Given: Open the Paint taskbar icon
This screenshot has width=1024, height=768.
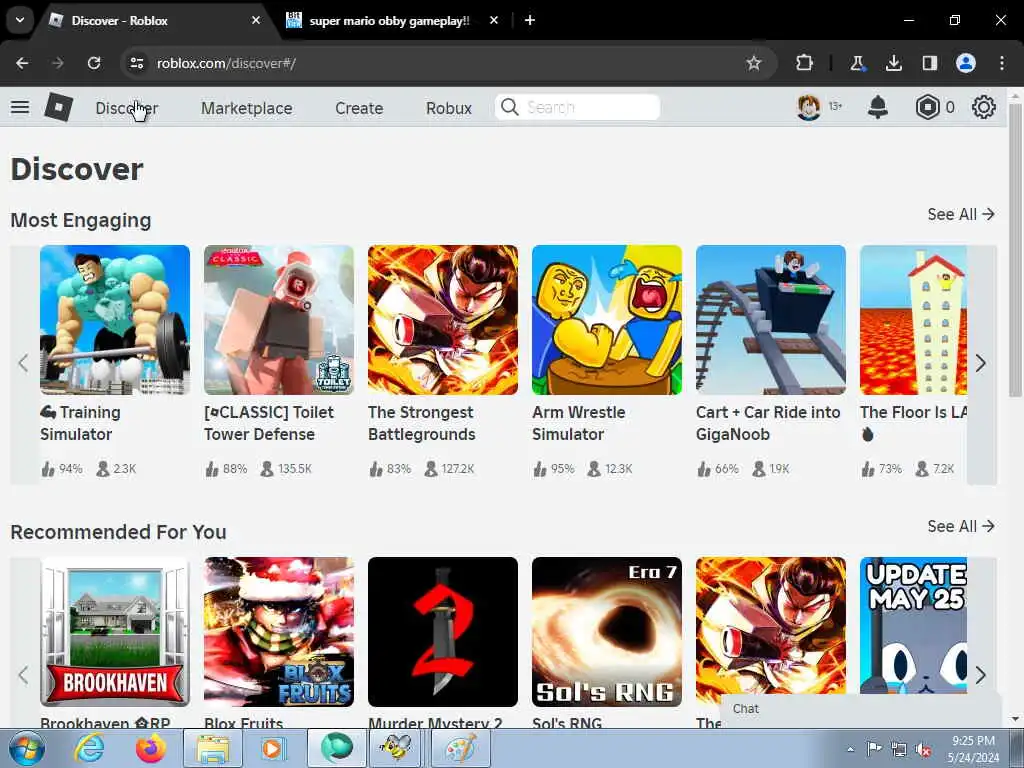Looking at the screenshot, I should click(x=460, y=748).
